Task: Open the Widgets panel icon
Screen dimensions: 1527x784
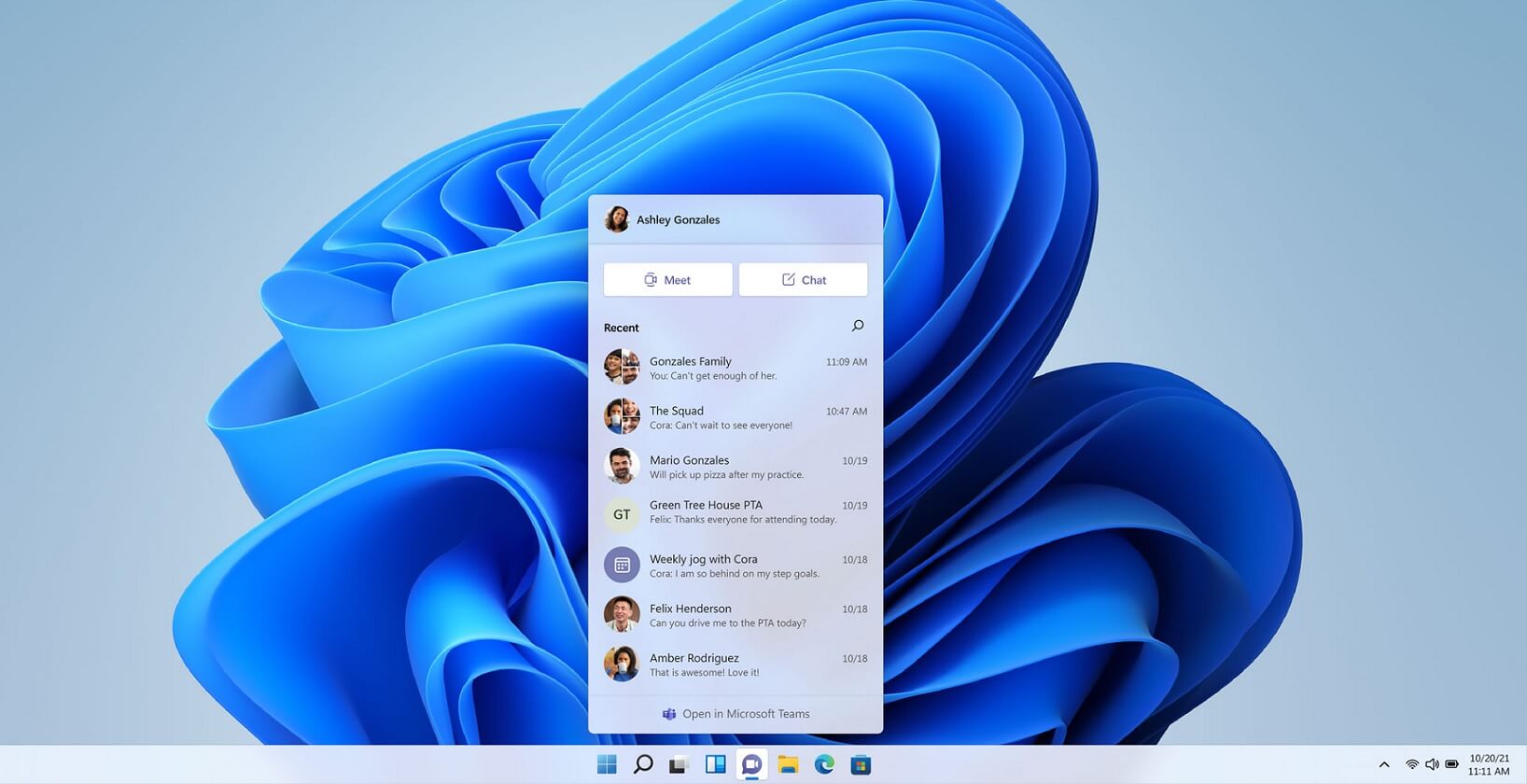Action: (x=716, y=764)
